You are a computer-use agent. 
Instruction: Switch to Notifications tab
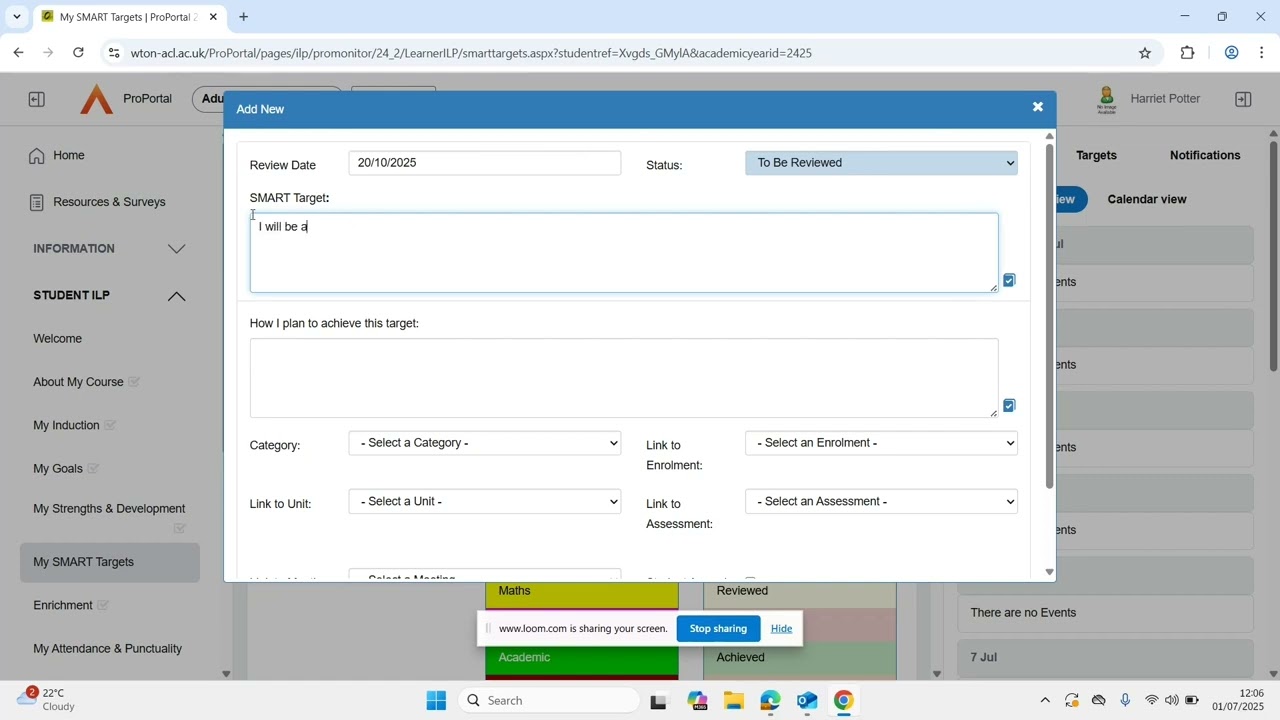(x=1205, y=156)
